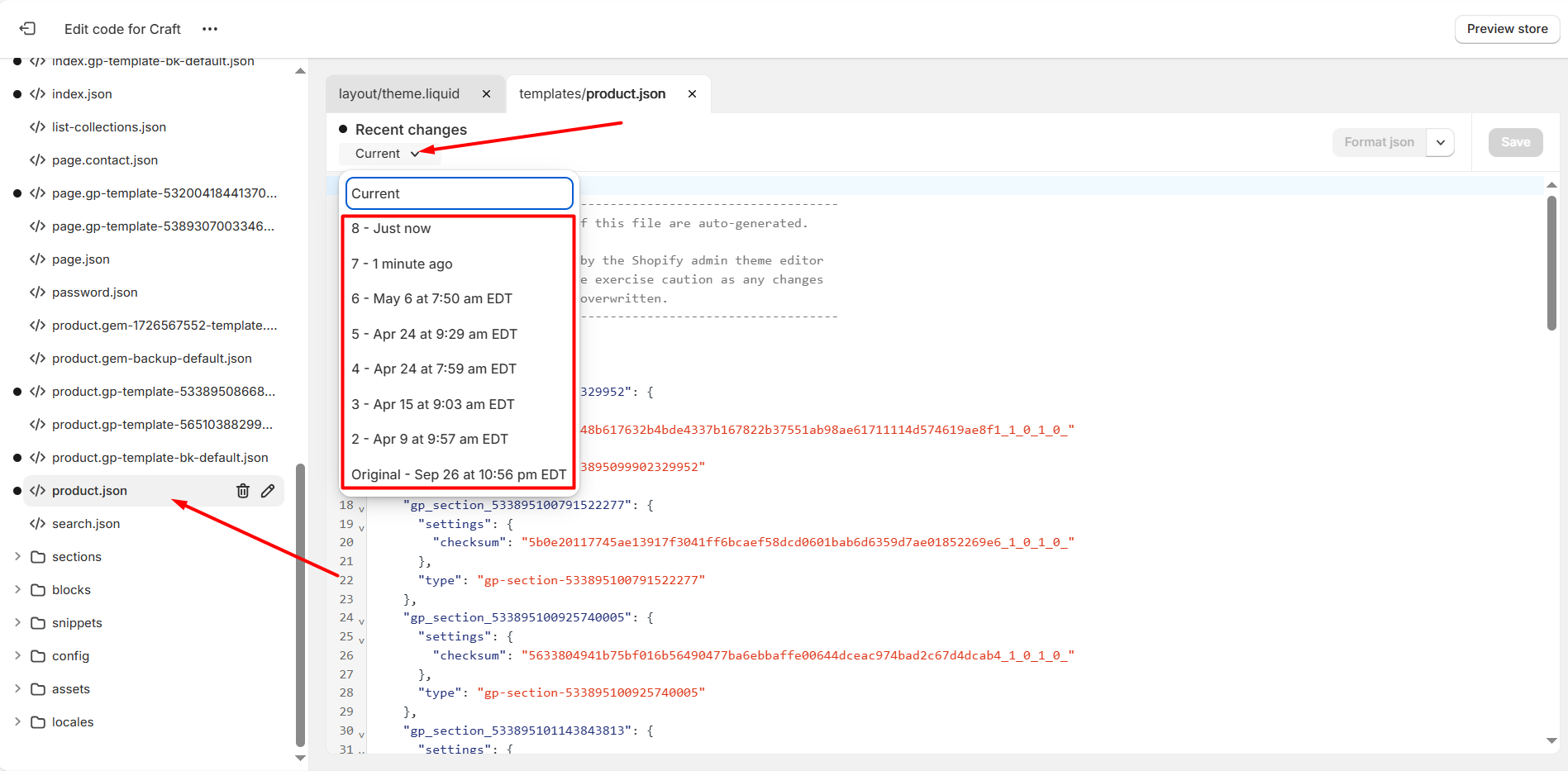
Task: Delete product.json using the trash icon
Action: [243, 491]
